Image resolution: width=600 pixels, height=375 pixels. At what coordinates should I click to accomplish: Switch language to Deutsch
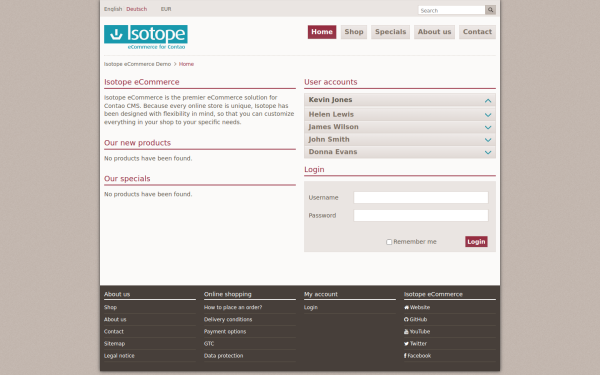pyautogui.click(x=137, y=9)
